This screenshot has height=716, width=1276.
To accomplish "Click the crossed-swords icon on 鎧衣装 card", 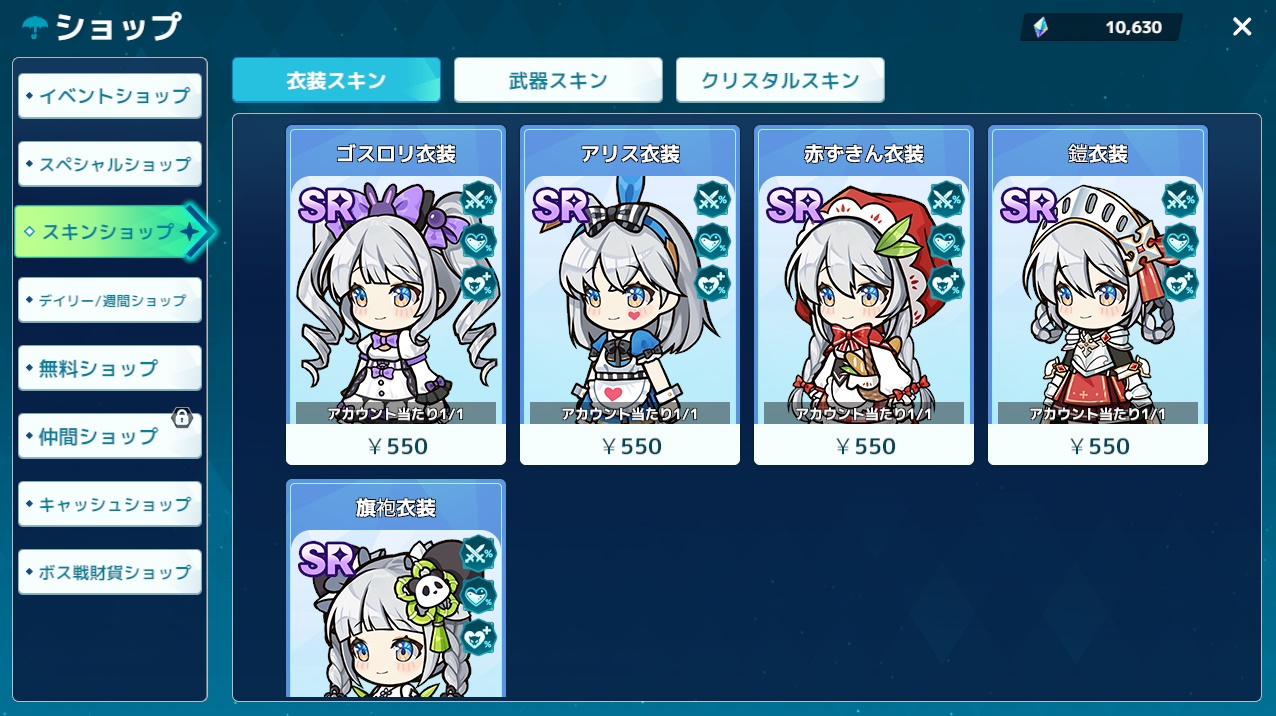I will (1181, 199).
